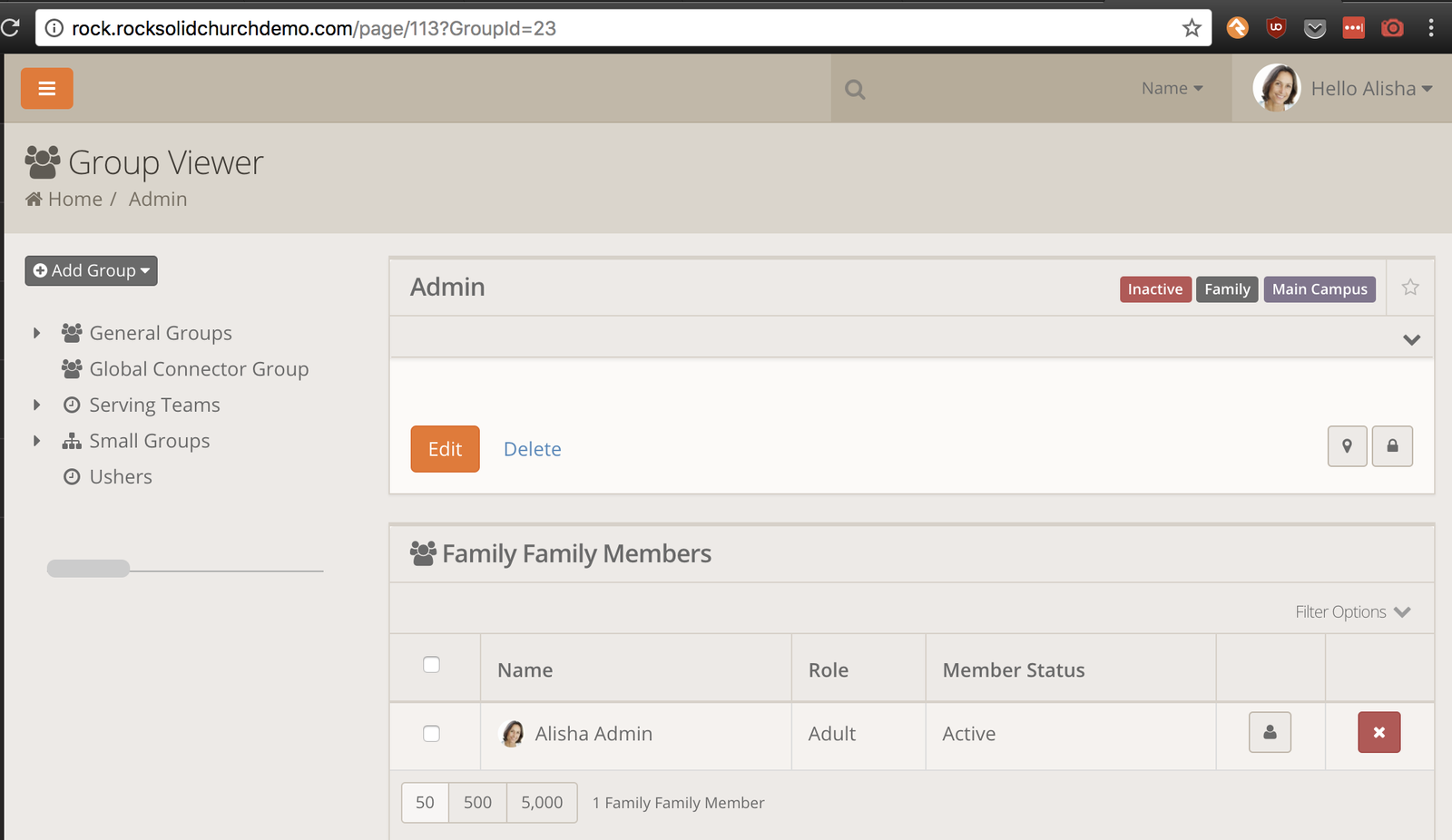Image resolution: width=1452 pixels, height=840 pixels.
Task: Select Ushers in the group tree
Action: 121,477
